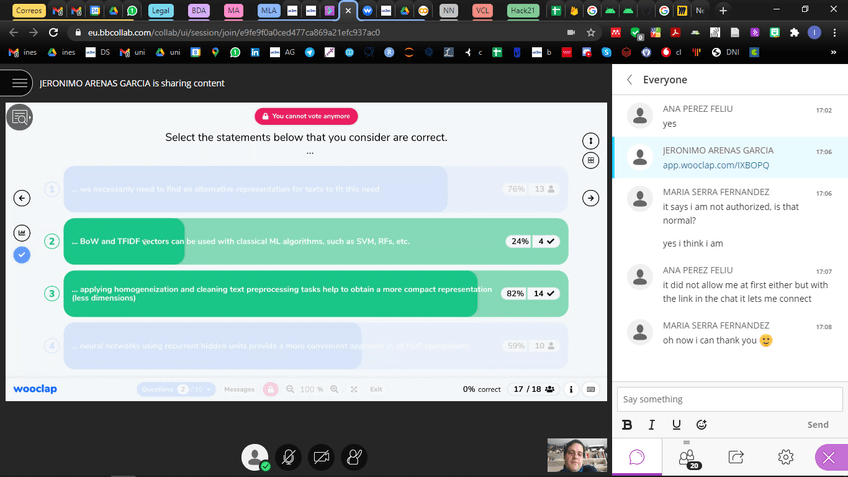Toggle camera video sharing
Screen dimensions: 848x477
coord(321,457)
